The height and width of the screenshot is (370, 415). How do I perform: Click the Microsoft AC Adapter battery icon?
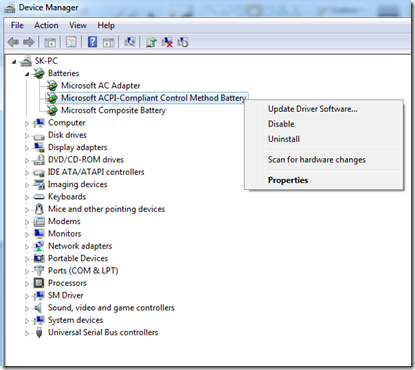(52, 86)
